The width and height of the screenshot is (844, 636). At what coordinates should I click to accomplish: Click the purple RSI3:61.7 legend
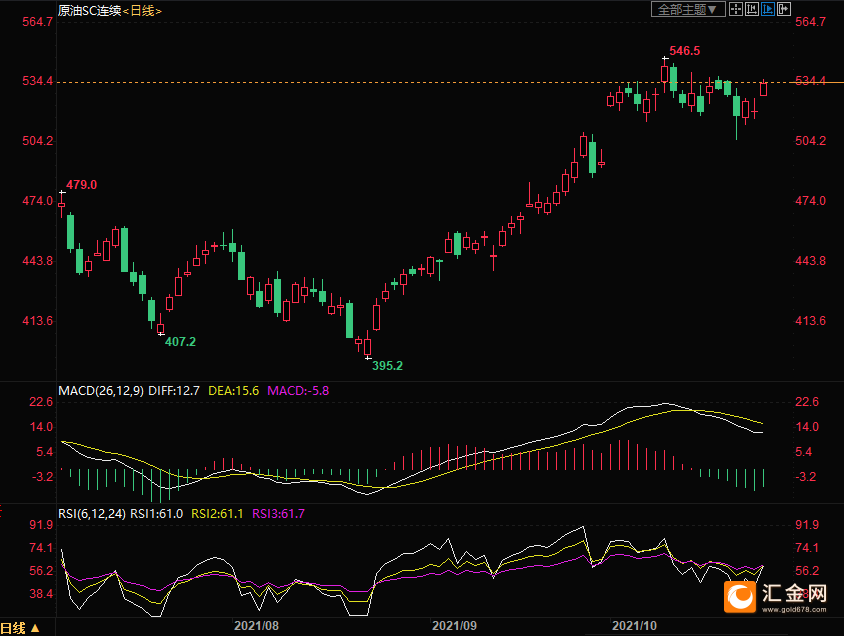[278, 513]
